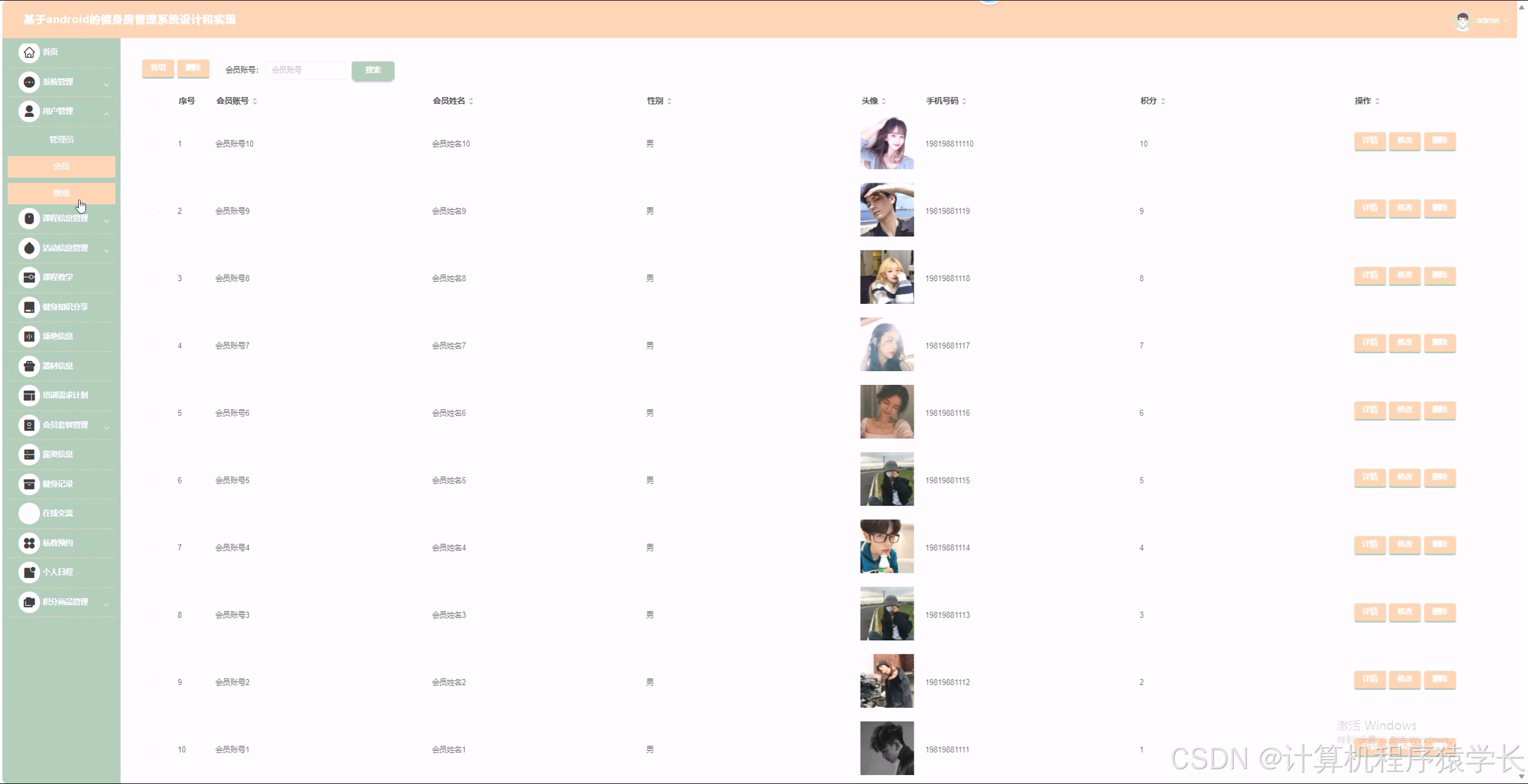Open the 教练 submenu item
The image size is (1528, 784).
tap(61, 193)
